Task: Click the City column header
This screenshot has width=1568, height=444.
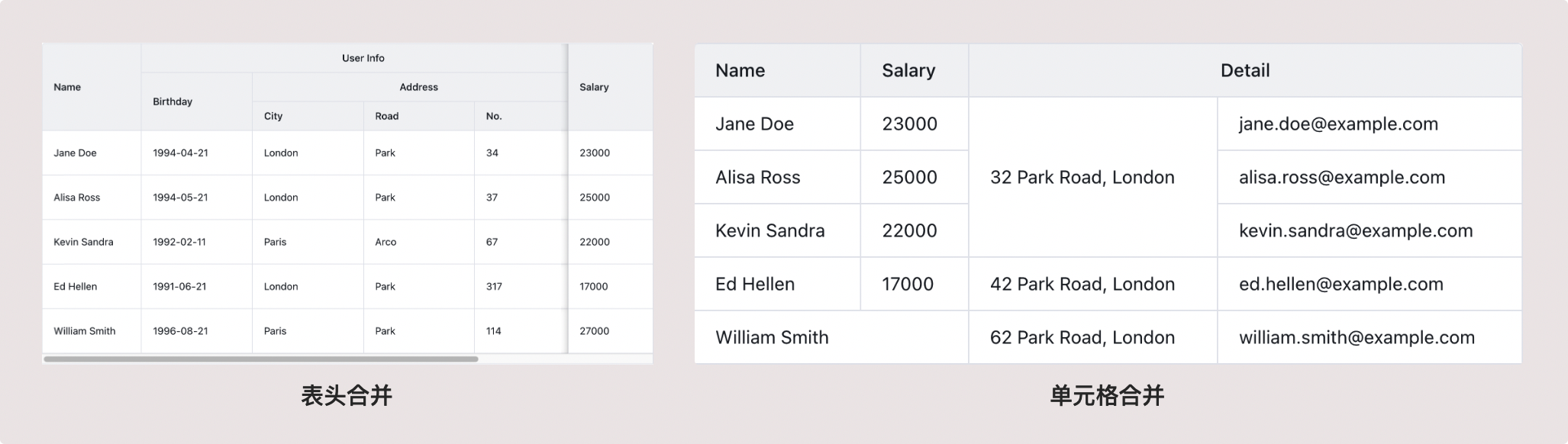Action: (273, 116)
